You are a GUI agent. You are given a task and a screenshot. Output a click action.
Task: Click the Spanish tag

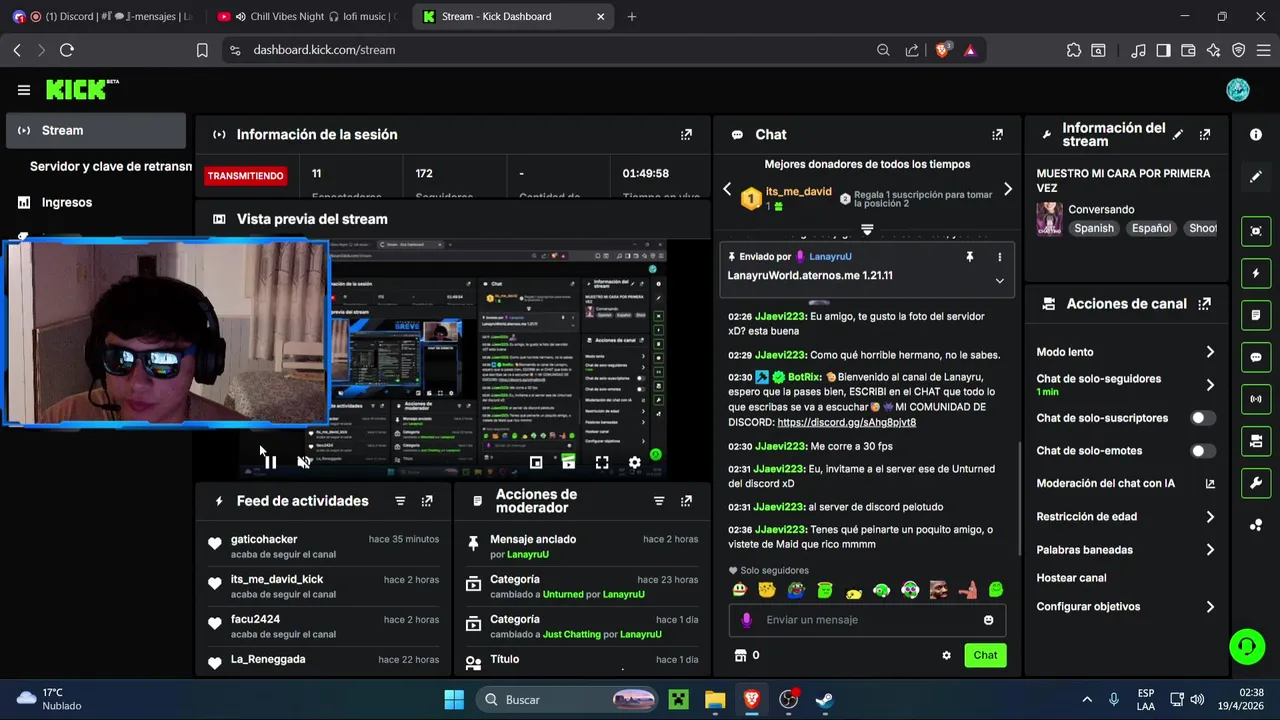point(1094,229)
